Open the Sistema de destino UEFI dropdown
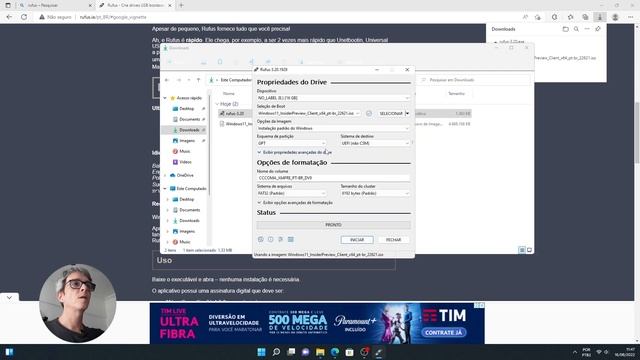Image resolution: width=640 pixels, height=360 pixels. coord(375,143)
